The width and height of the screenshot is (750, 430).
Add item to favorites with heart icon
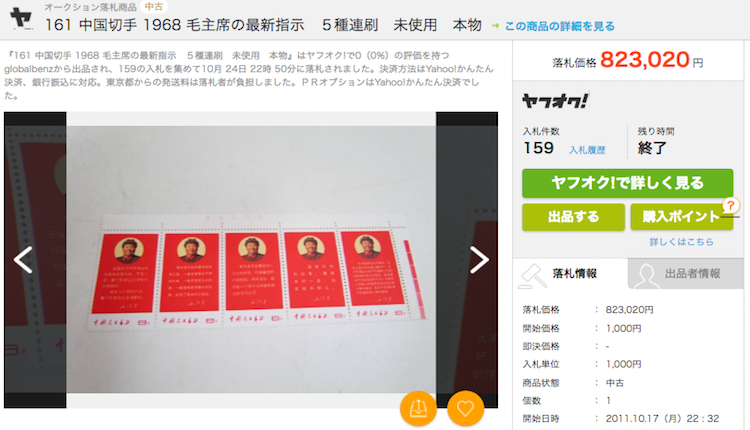click(x=465, y=408)
